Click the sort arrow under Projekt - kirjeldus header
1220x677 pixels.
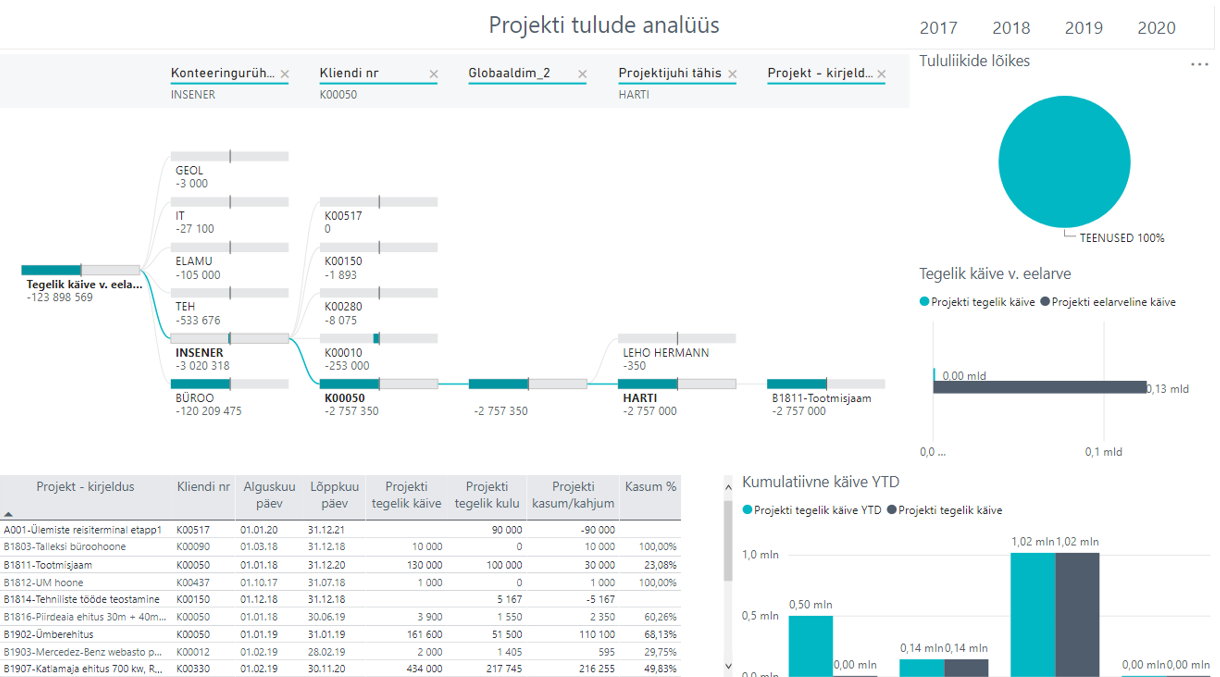point(9,512)
